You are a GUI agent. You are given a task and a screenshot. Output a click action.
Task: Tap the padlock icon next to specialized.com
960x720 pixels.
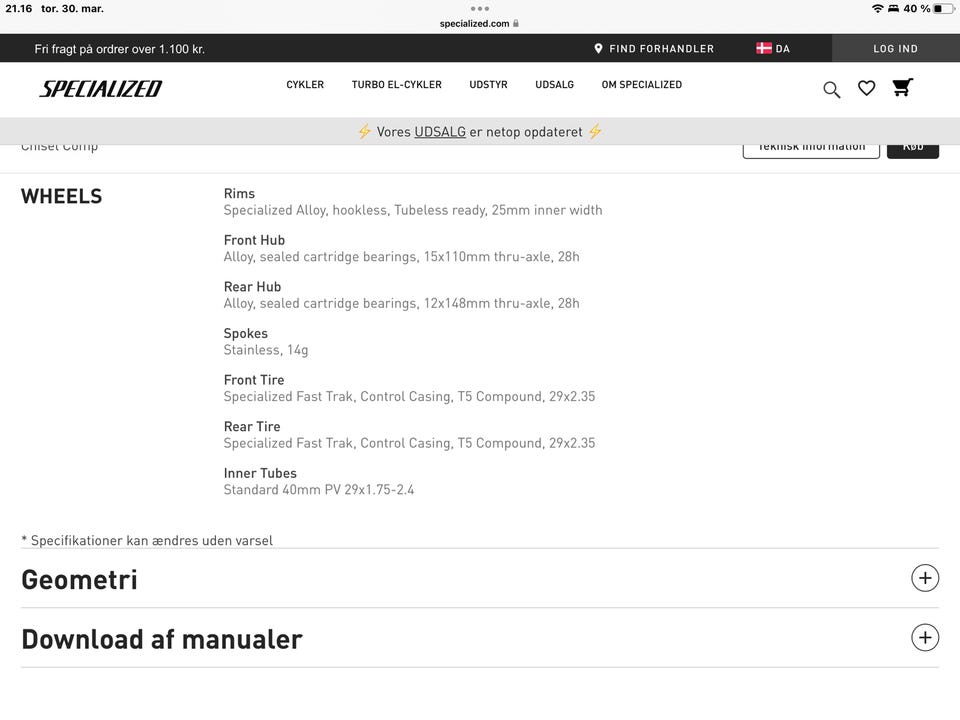516,23
